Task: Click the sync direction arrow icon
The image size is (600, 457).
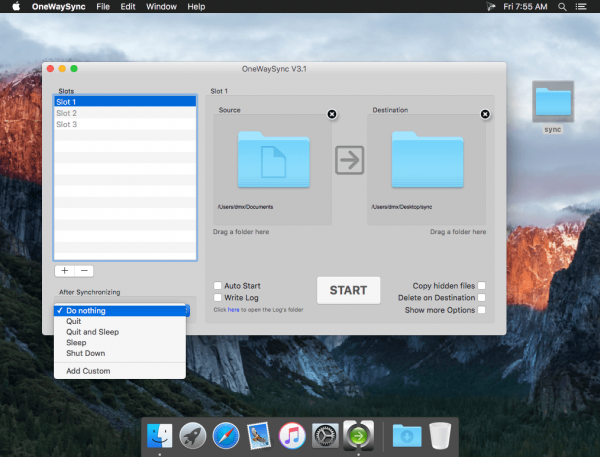Action: (349, 160)
